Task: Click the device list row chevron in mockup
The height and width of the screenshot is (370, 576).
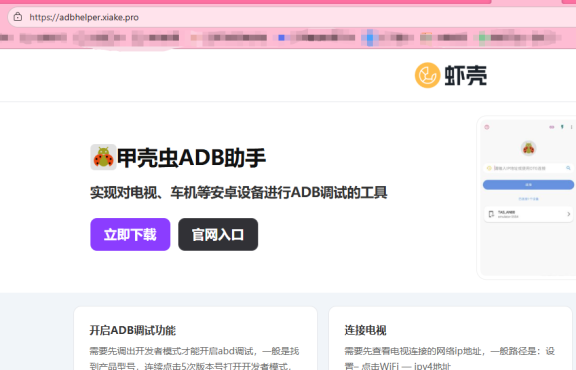Action: click(x=568, y=214)
